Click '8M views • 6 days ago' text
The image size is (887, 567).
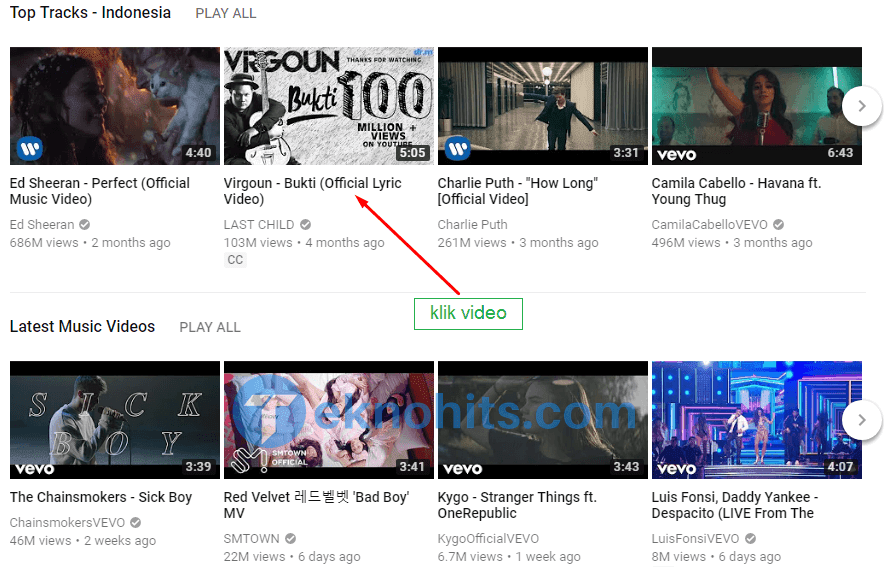(x=716, y=556)
